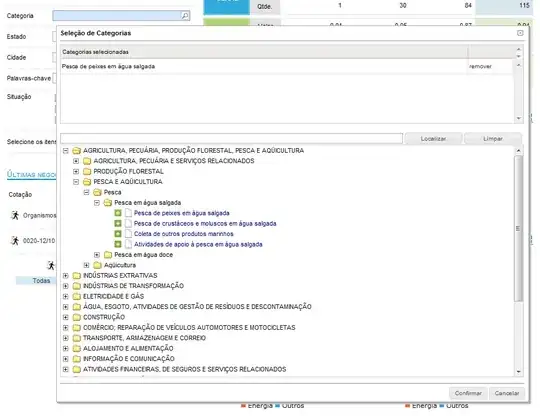Expand COMÉRCIO; REPARAÇÃO DE VEÍCULOS node
Image resolution: width=540 pixels, height=416 pixels.
(66, 327)
